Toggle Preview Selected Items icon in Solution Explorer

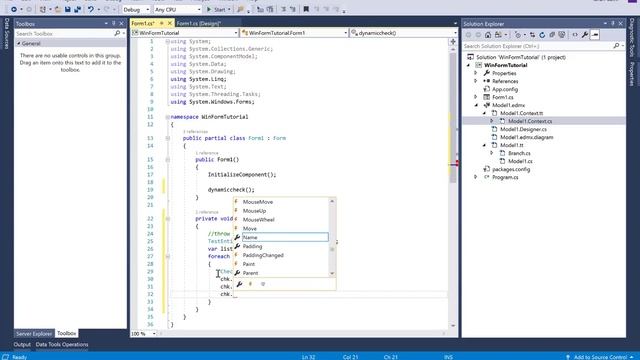pyautogui.click(x=595, y=35)
